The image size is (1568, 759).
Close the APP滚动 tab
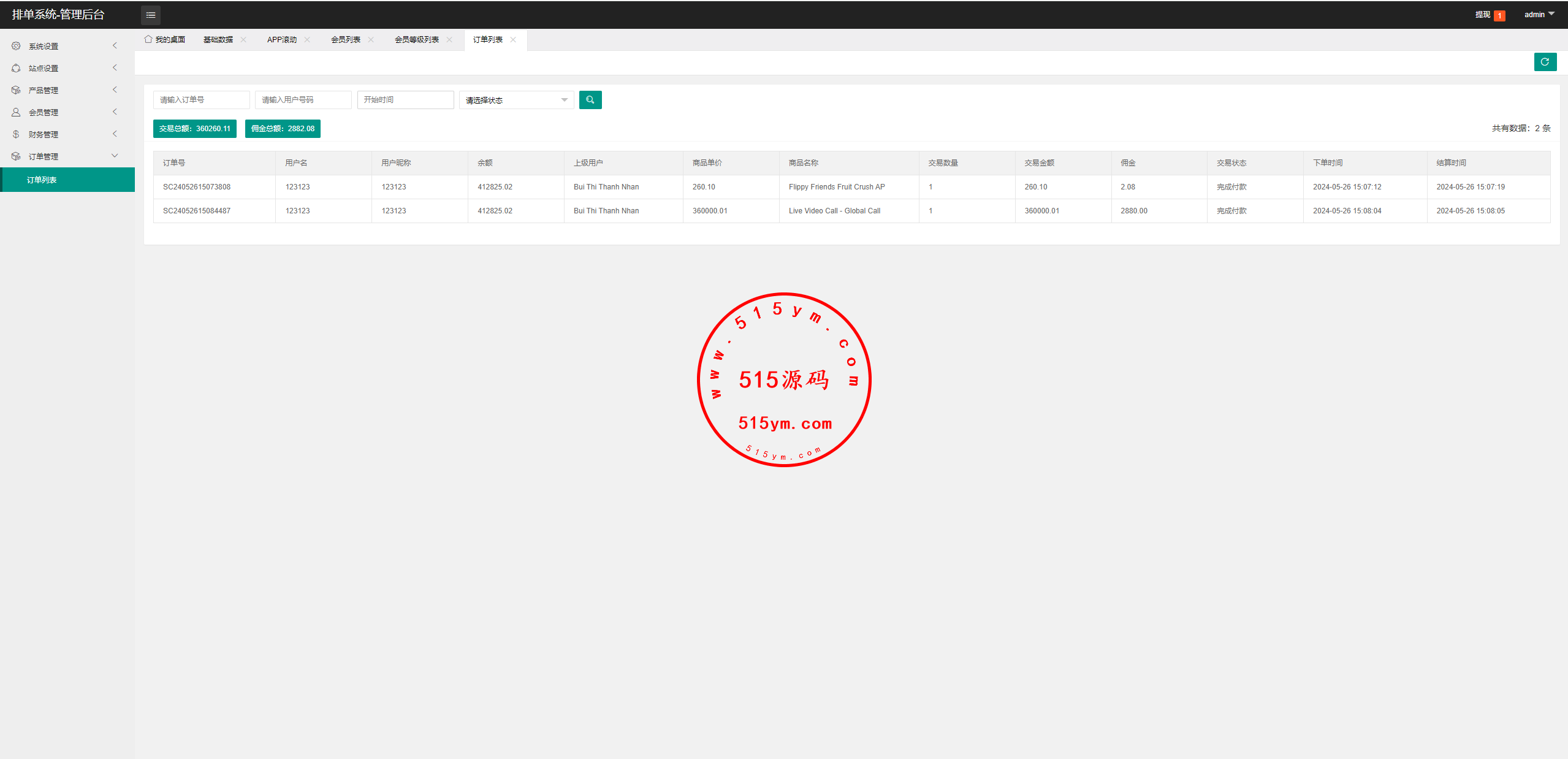tap(307, 40)
